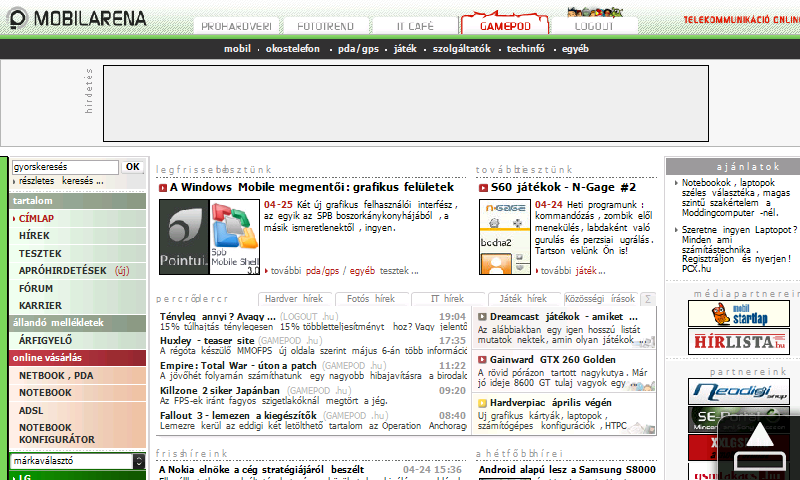The image size is (800, 480).
Task: Click the N-Gage article thumbnail
Action: click(505, 237)
